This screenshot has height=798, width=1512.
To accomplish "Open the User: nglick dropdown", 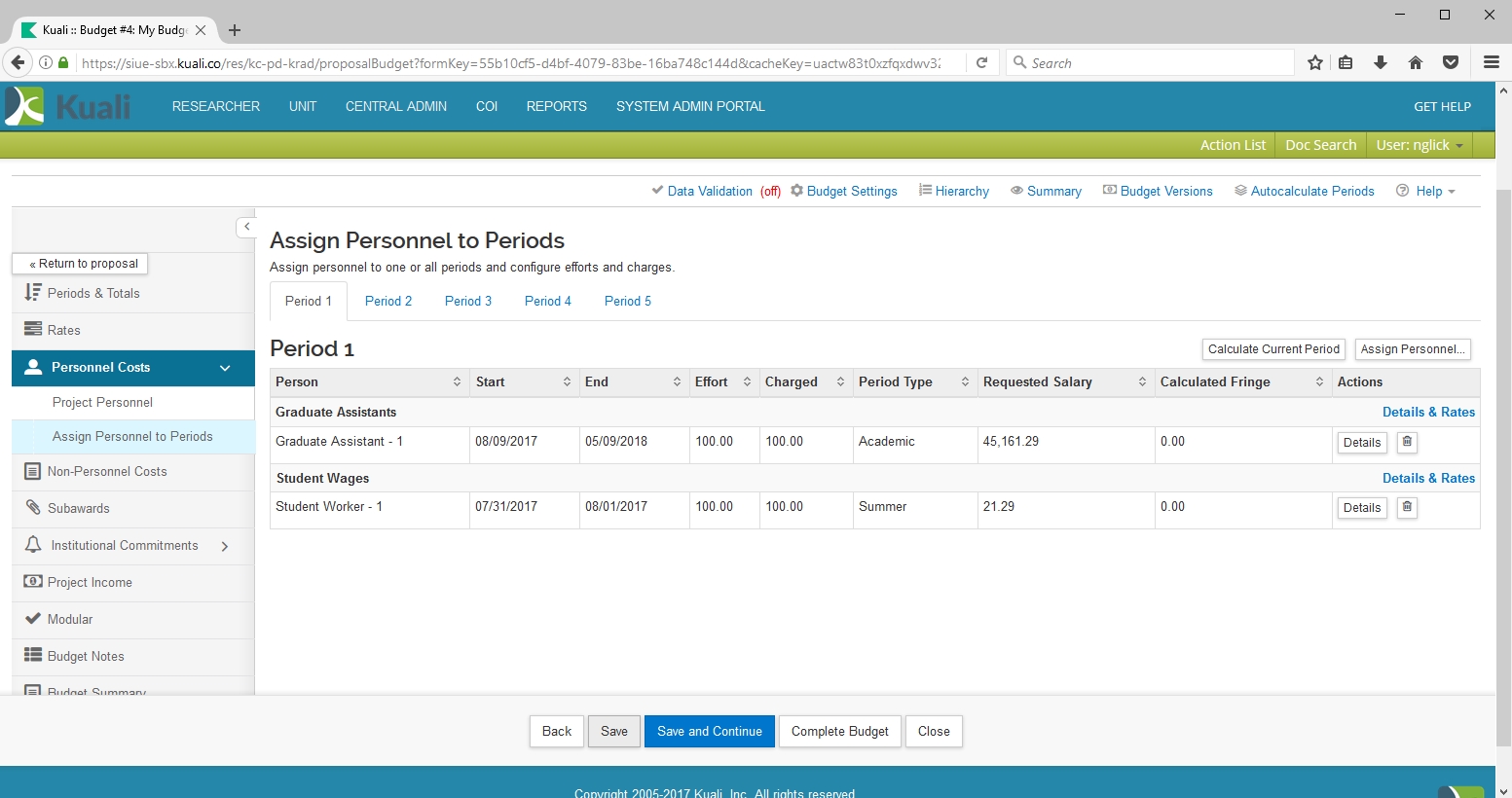I will click(x=1419, y=145).
